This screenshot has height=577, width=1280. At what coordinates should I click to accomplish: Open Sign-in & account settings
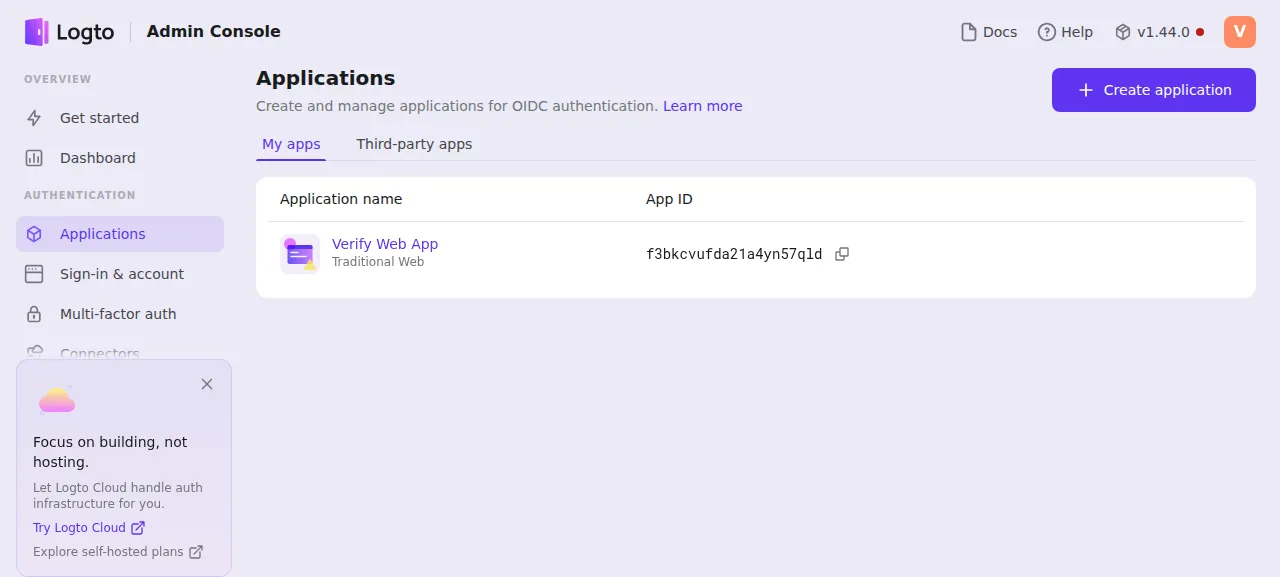pos(120,274)
